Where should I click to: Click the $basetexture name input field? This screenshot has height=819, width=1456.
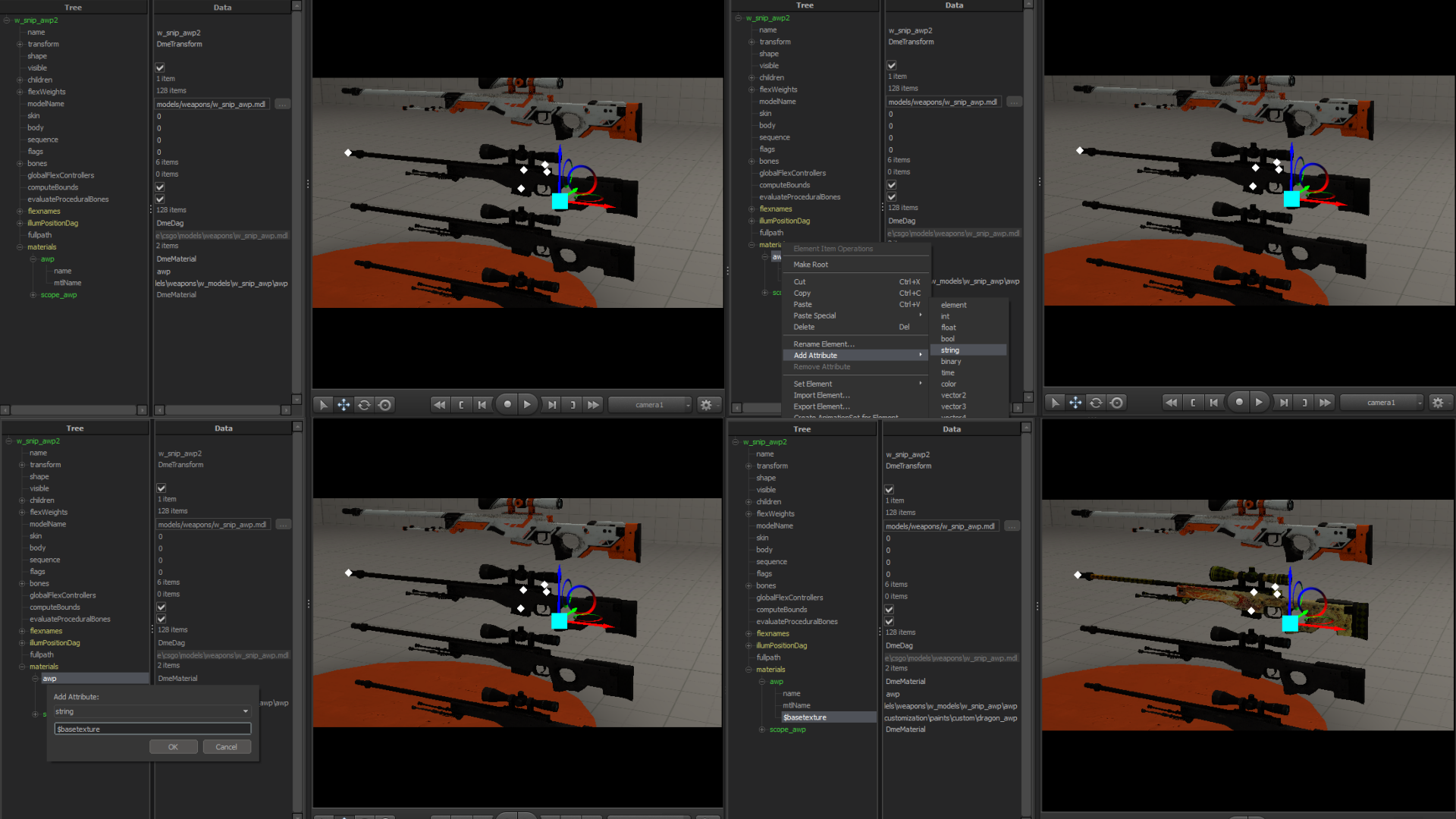(x=152, y=729)
